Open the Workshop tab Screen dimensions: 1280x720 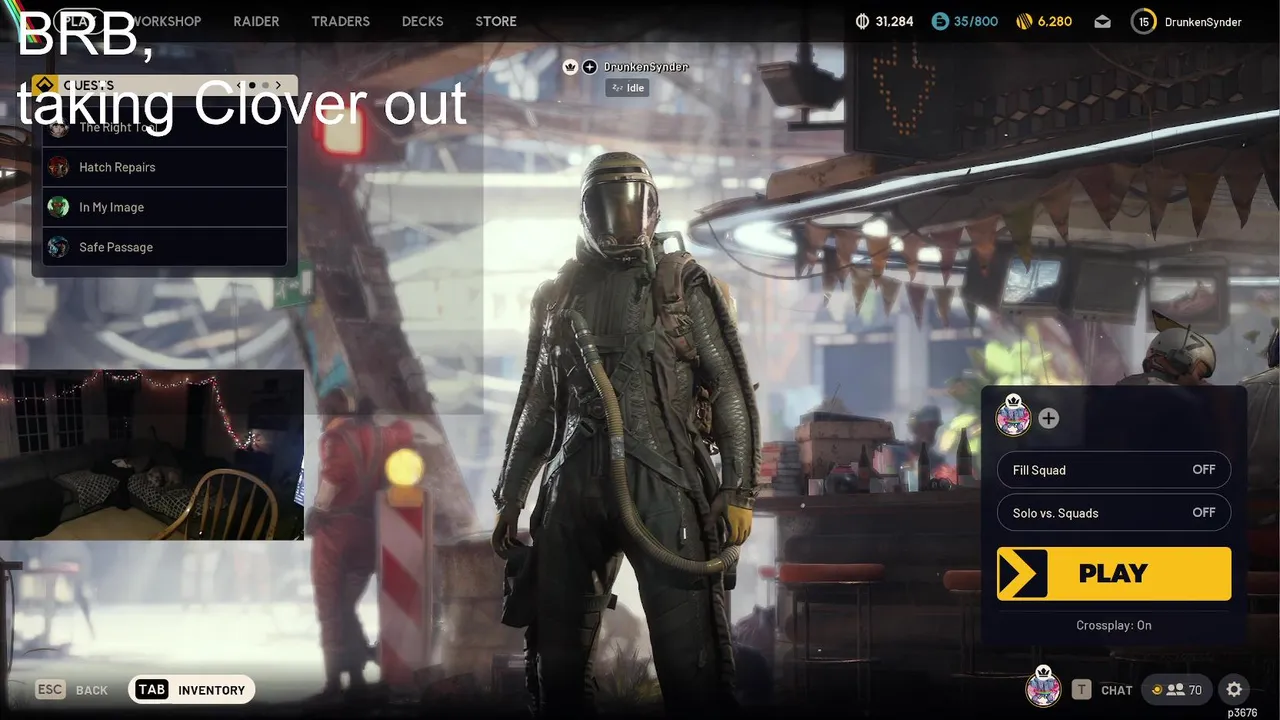165,21
